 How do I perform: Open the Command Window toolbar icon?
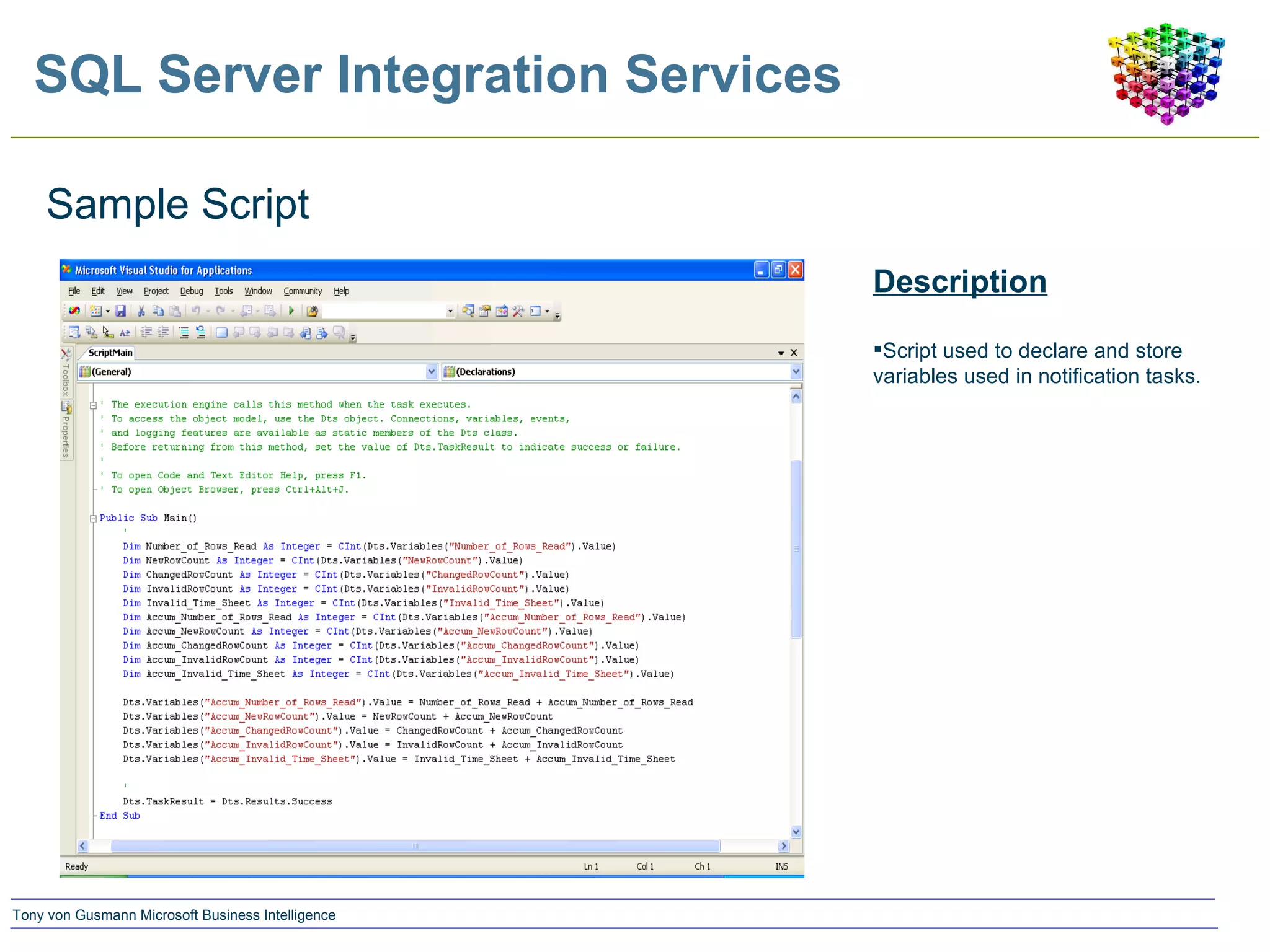pyautogui.click(x=535, y=311)
